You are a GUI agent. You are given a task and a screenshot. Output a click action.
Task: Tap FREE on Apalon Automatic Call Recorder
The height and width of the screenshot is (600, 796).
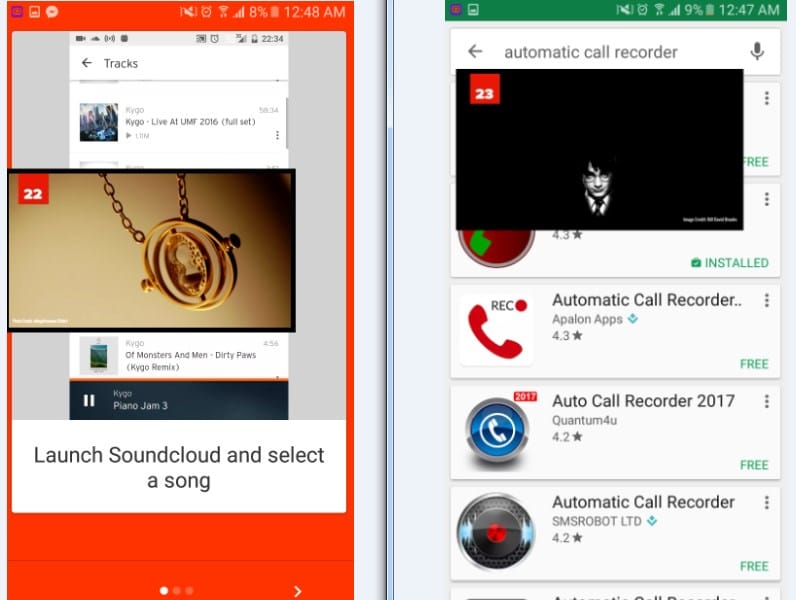point(753,364)
